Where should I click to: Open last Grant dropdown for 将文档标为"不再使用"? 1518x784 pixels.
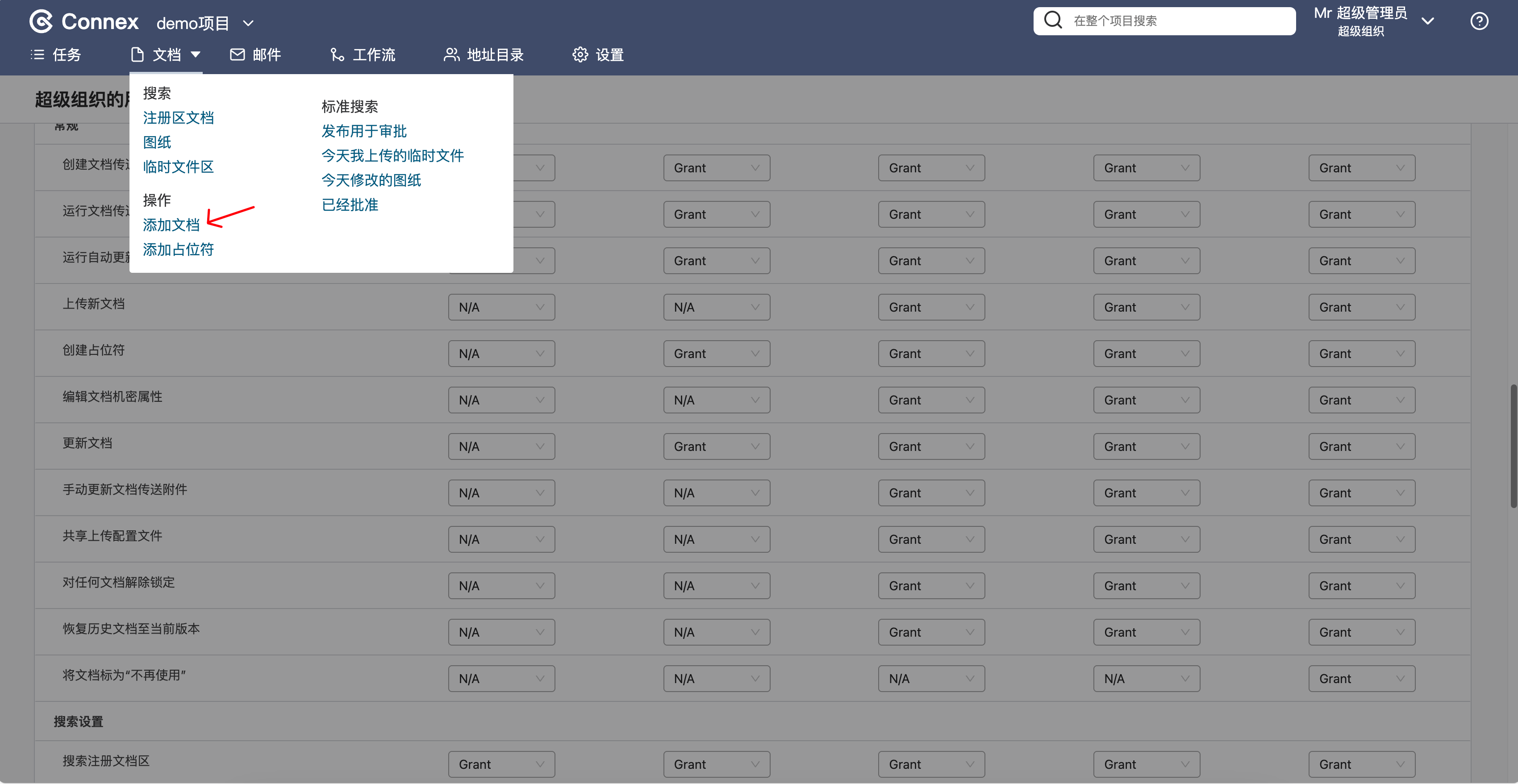1361,679
